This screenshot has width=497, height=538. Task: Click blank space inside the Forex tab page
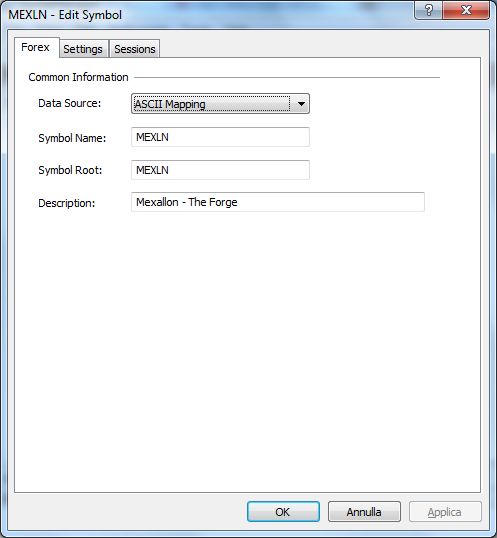click(247, 343)
